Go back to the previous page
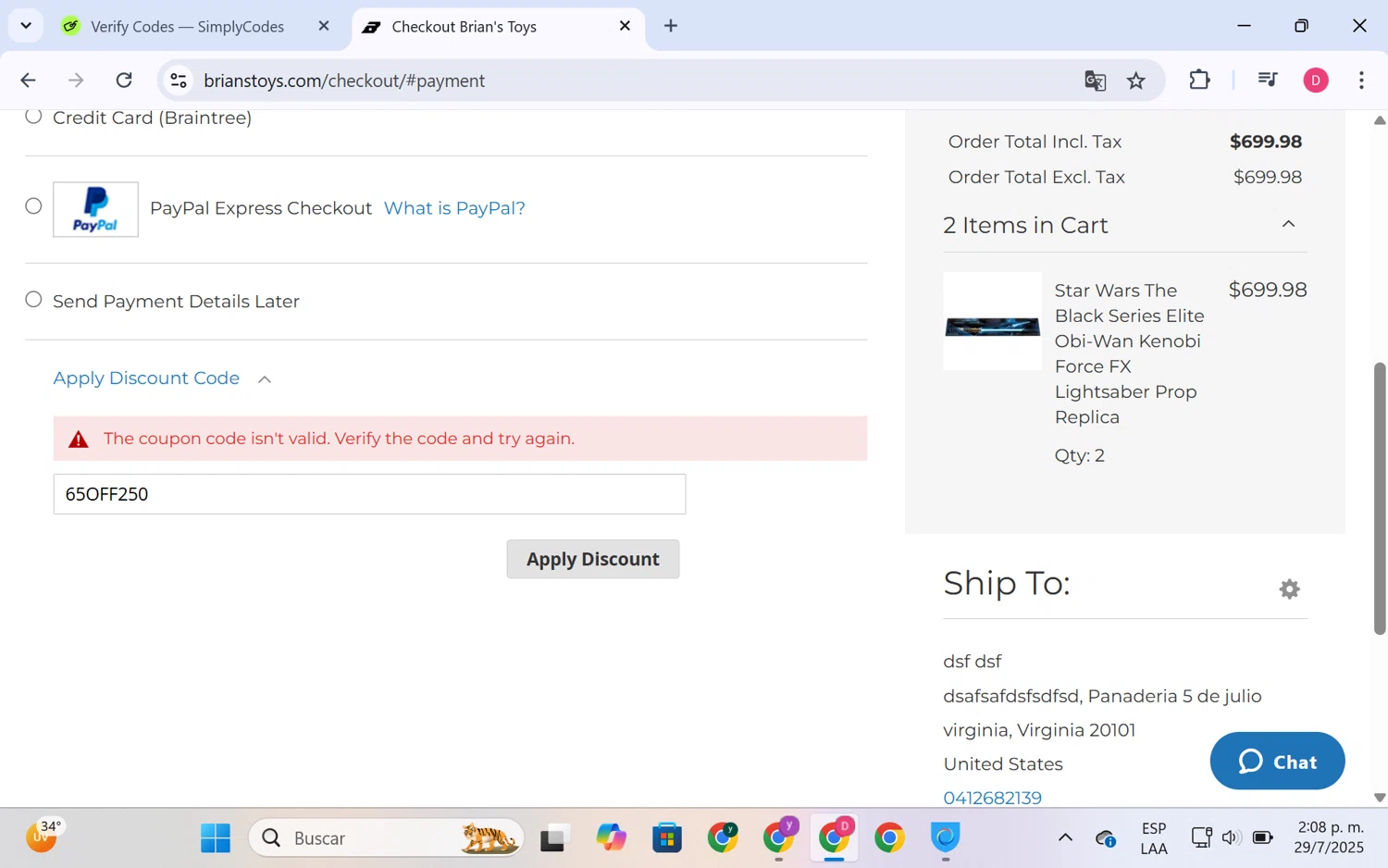The image size is (1388, 868). [x=28, y=81]
